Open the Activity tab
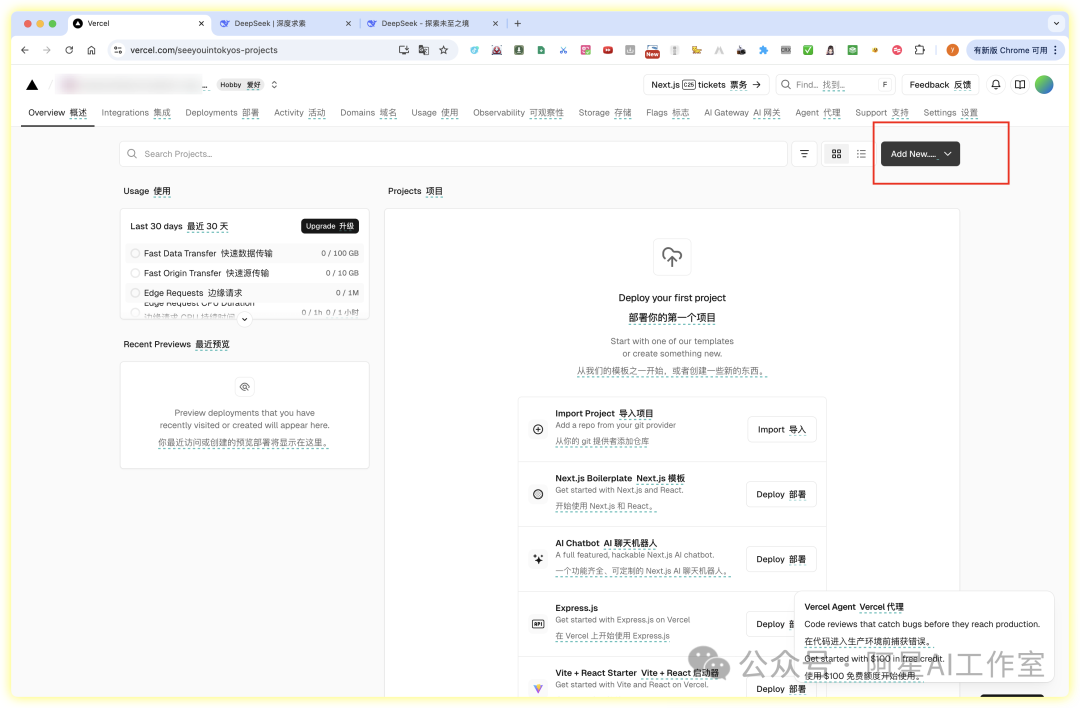Image resolution: width=1080 pixels, height=708 pixels. (x=300, y=113)
